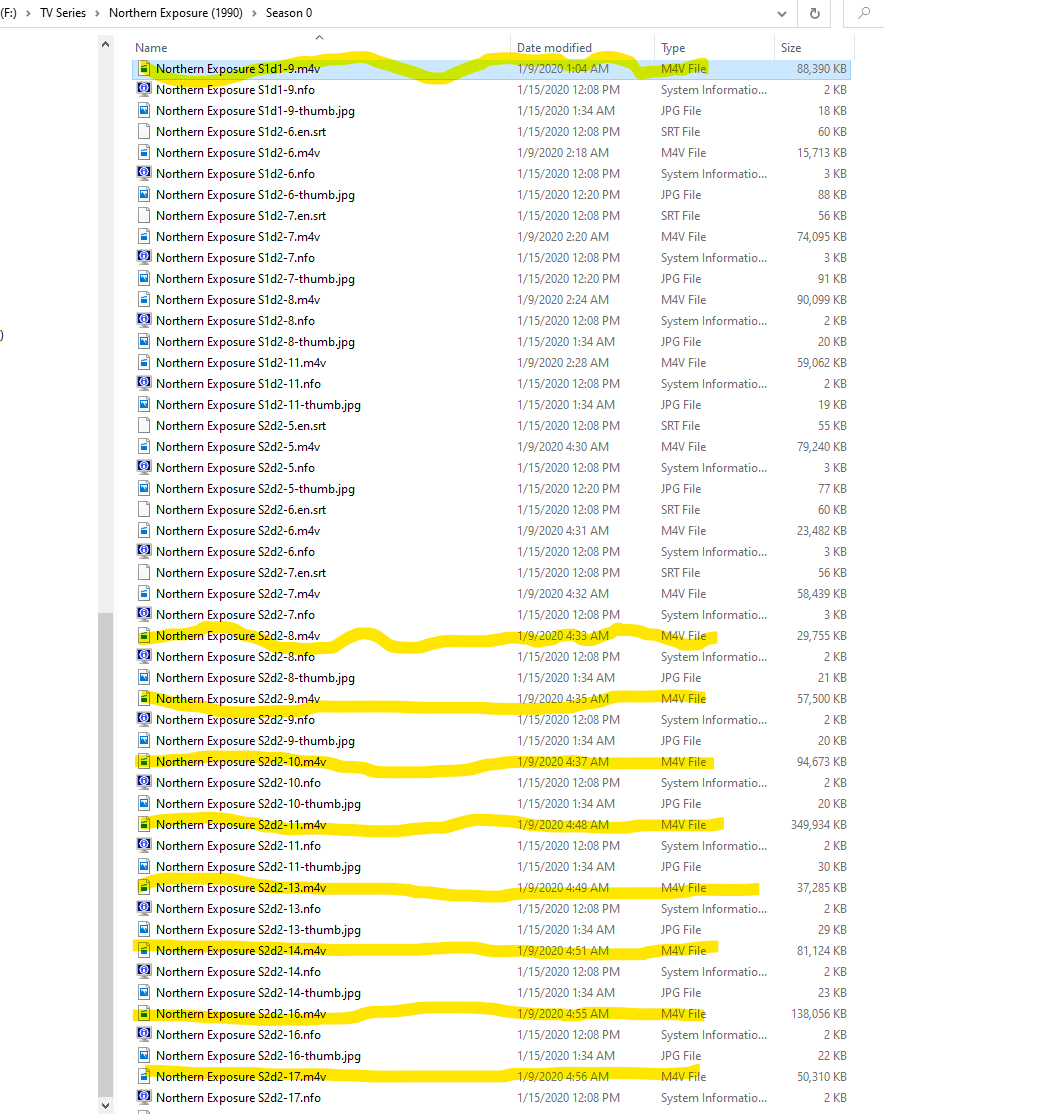Click icon of Northern Exposure S1d2-11.nfo
Image resolution: width=1051 pixels, height=1118 pixels.
click(x=144, y=384)
